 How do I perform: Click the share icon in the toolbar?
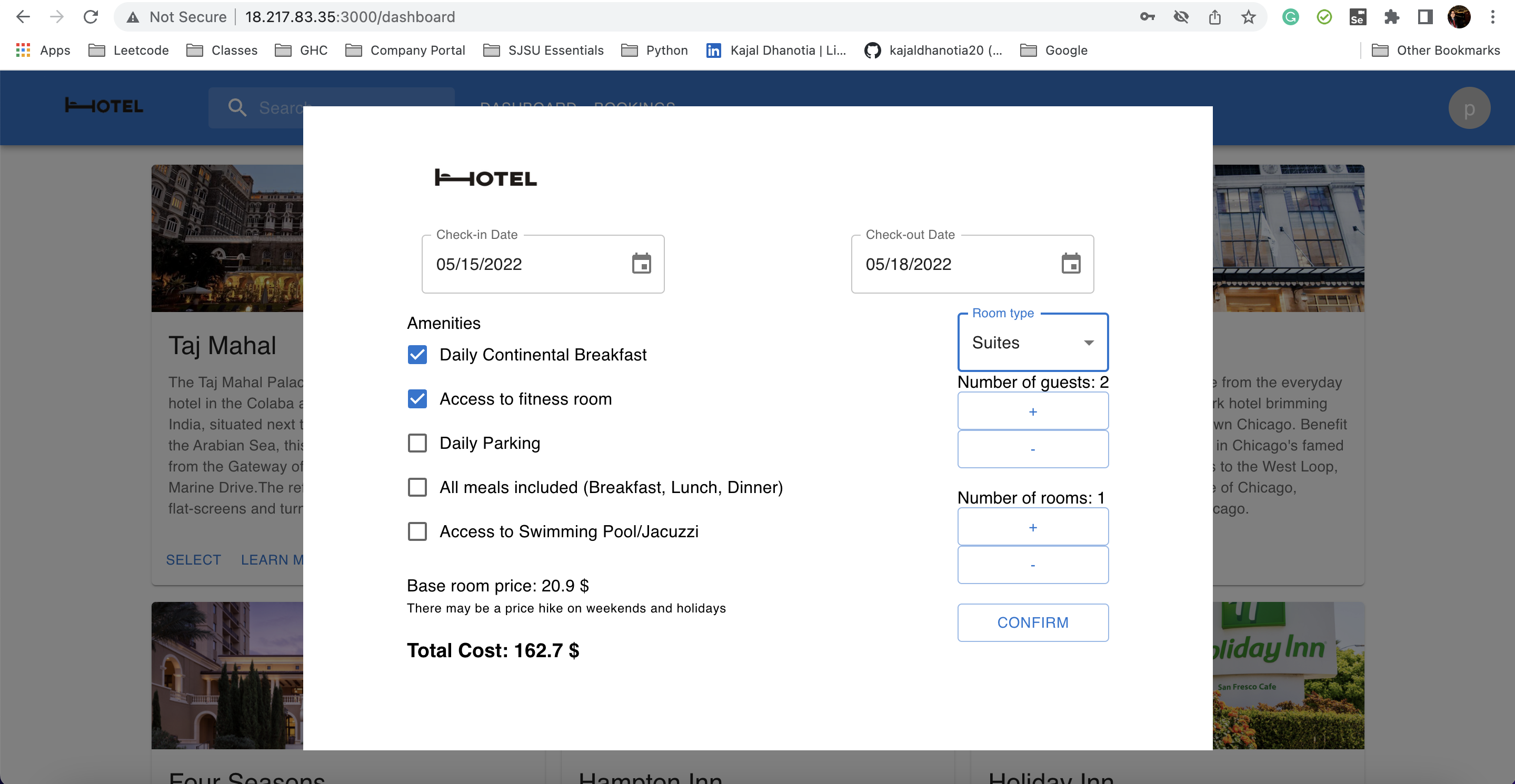pos(1215,16)
